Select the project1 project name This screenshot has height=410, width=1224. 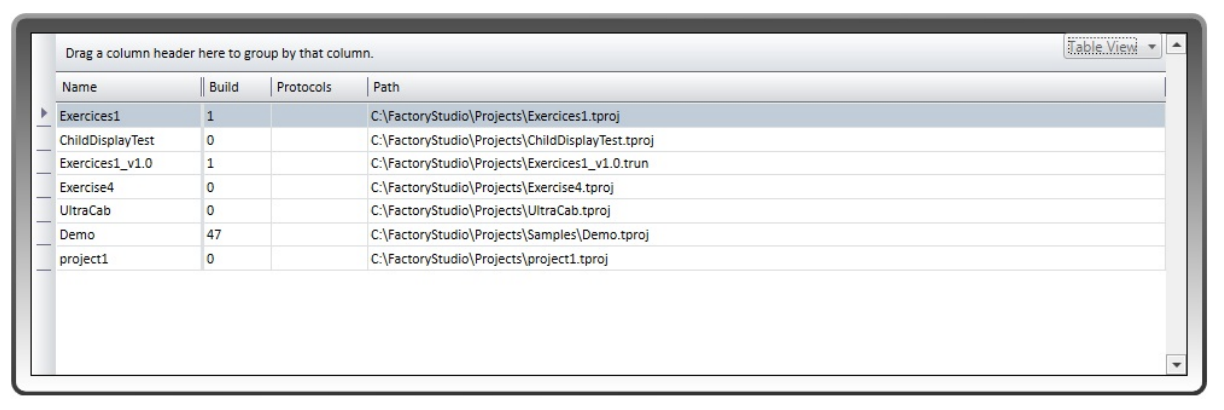coord(84,259)
